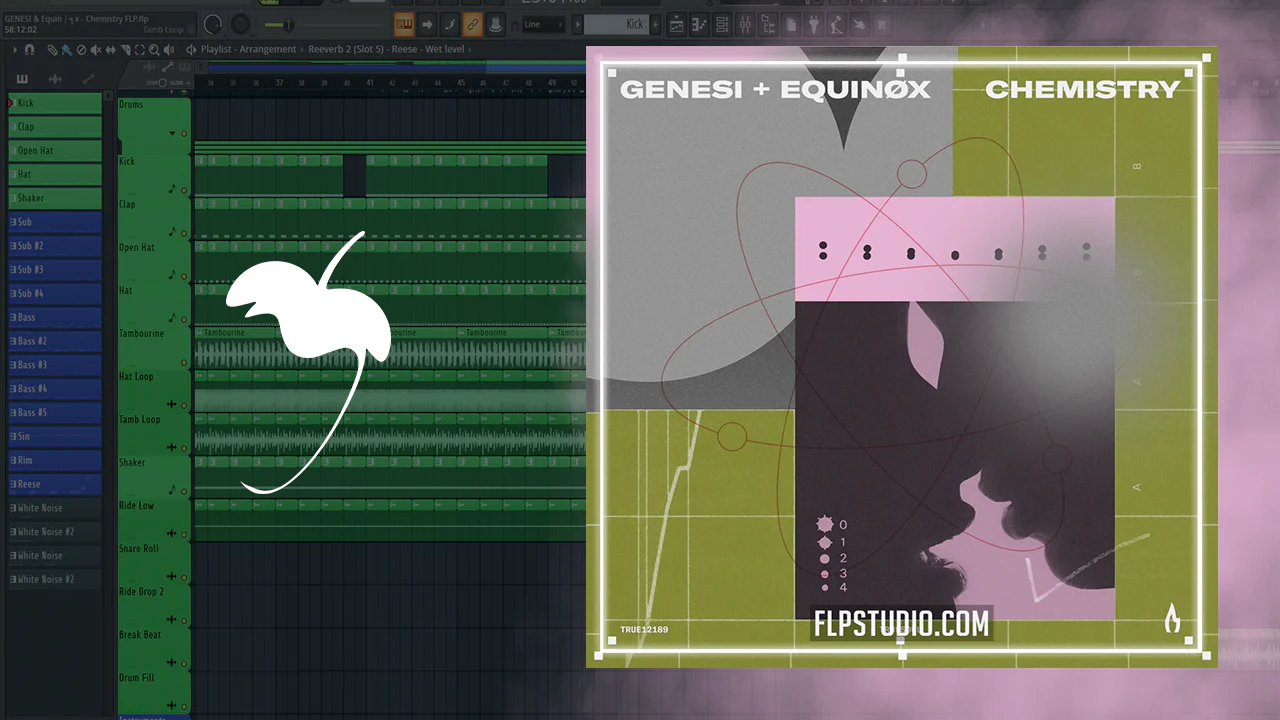Image resolution: width=1280 pixels, height=720 pixels.
Task: Select the Mute tool speaker icon
Action: pyautogui.click(x=96, y=49)
